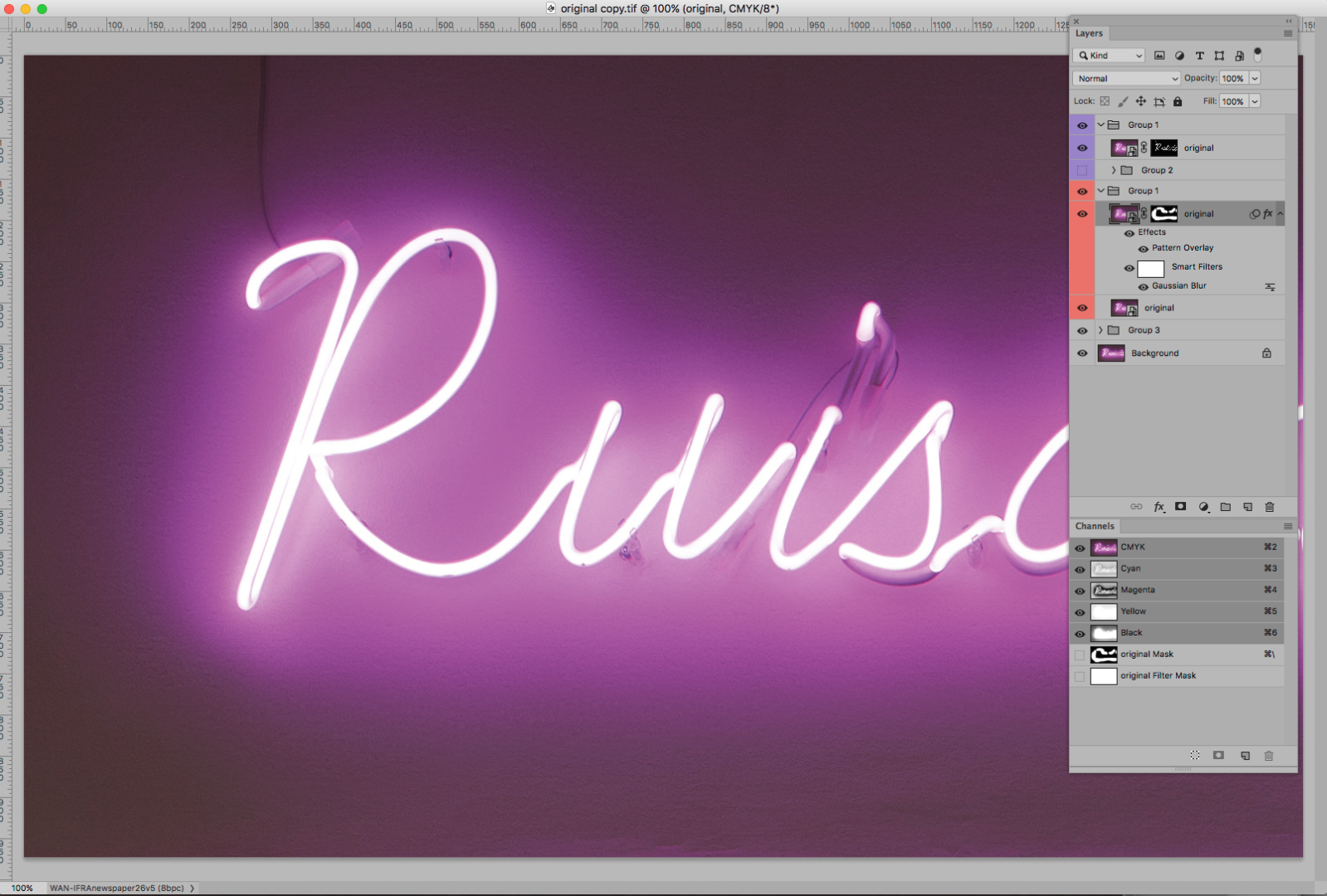1327x896 pixels.
Task: Click the Opacity value field
Action: click(1233, 78)
